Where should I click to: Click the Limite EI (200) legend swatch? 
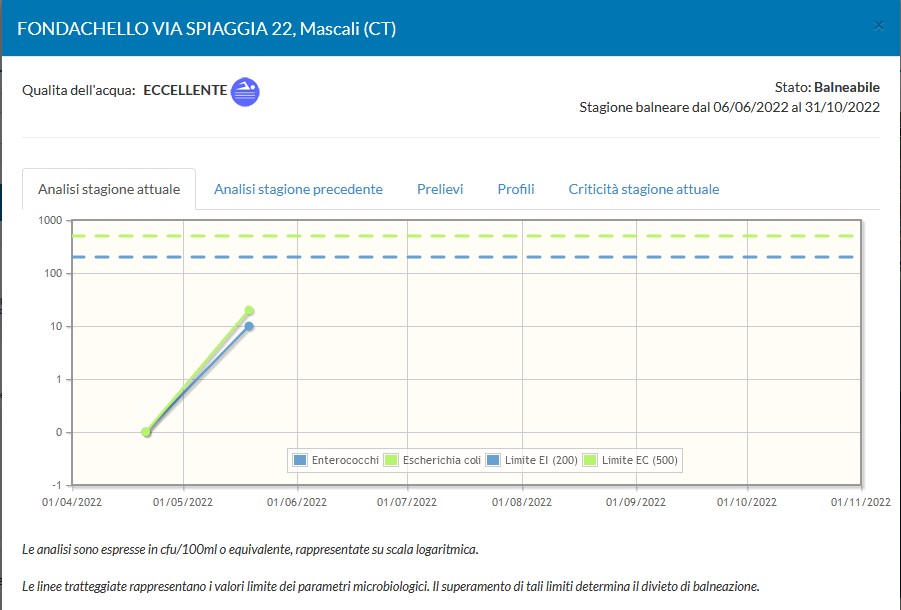(x=494, y=460)
